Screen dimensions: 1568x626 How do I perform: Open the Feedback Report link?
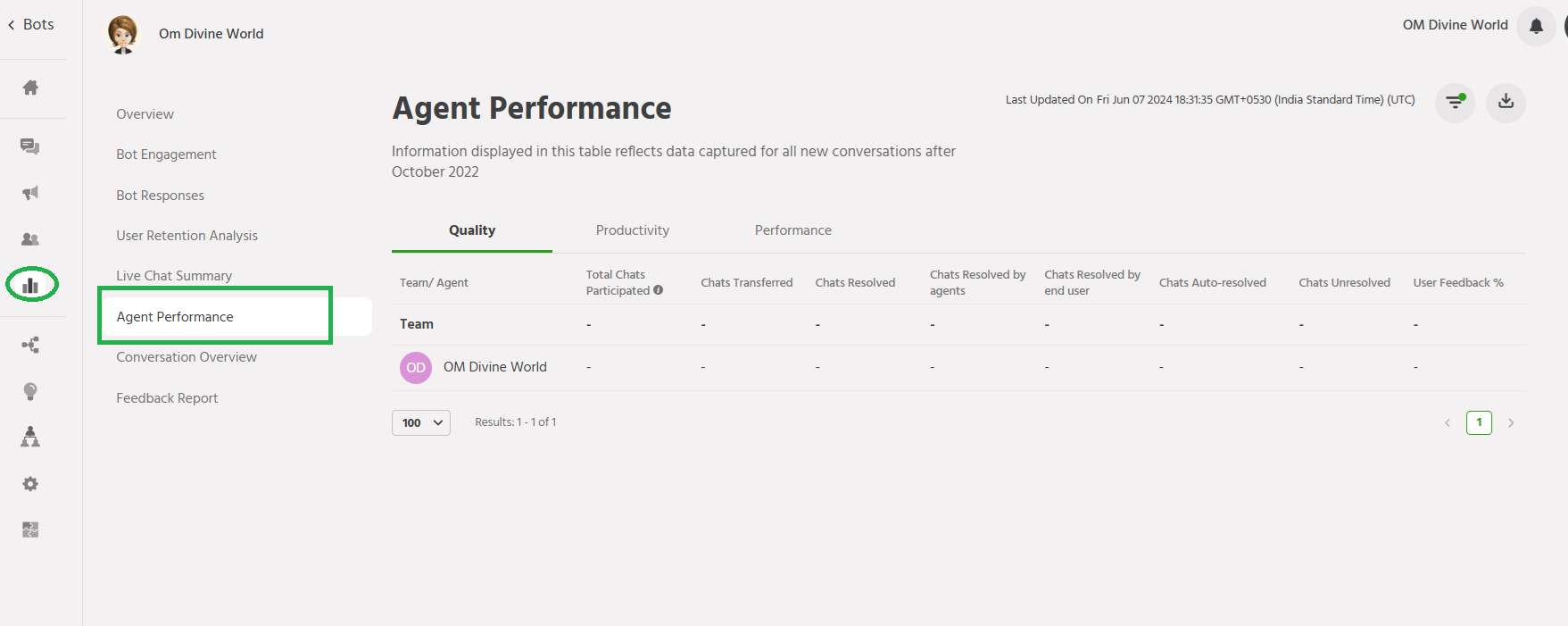coord(167,398)
